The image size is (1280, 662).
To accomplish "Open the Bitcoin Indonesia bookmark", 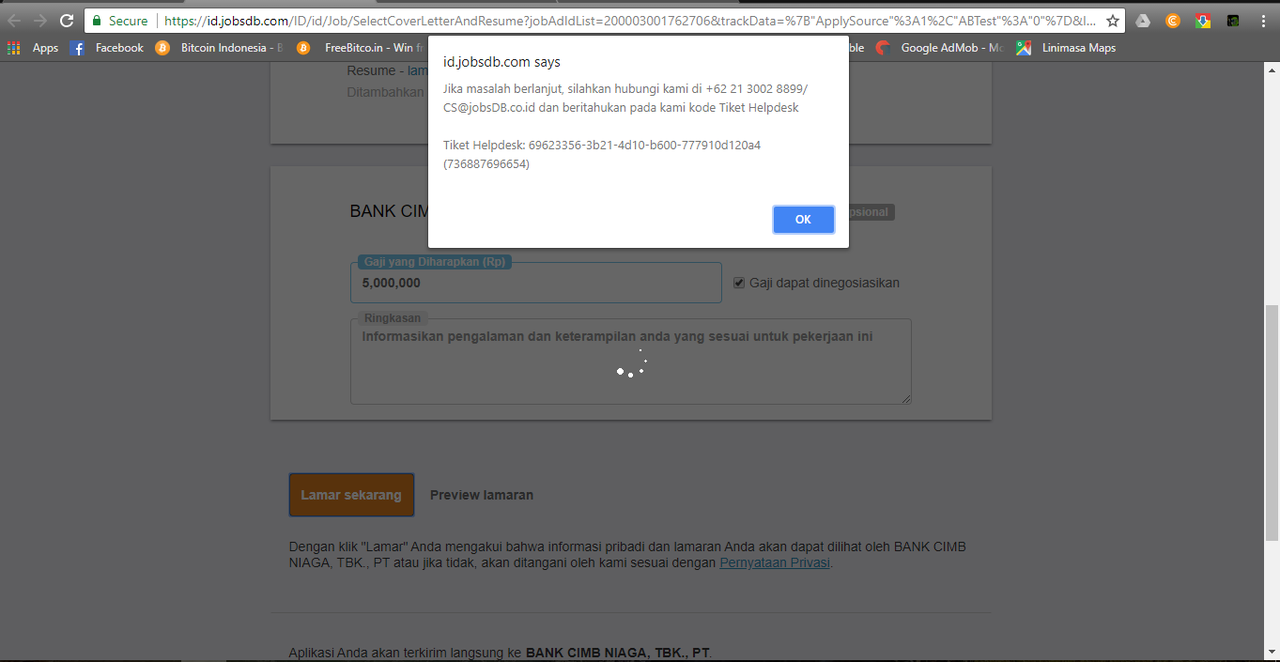I will [x=220, y=48].
